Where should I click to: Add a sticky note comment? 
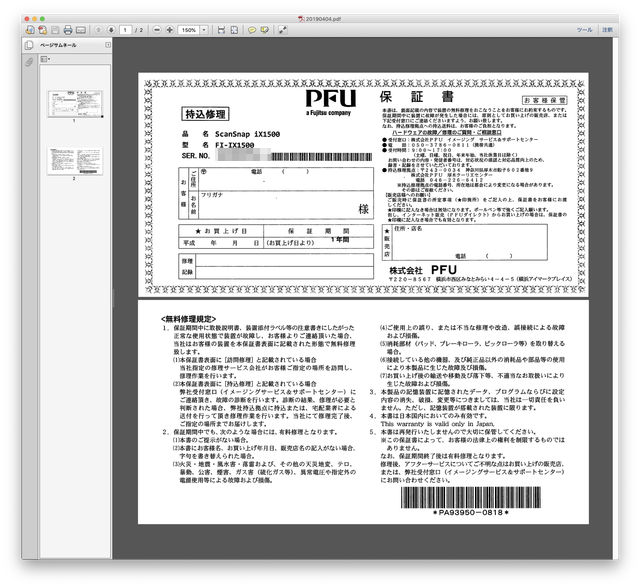[x=252, y=30]
